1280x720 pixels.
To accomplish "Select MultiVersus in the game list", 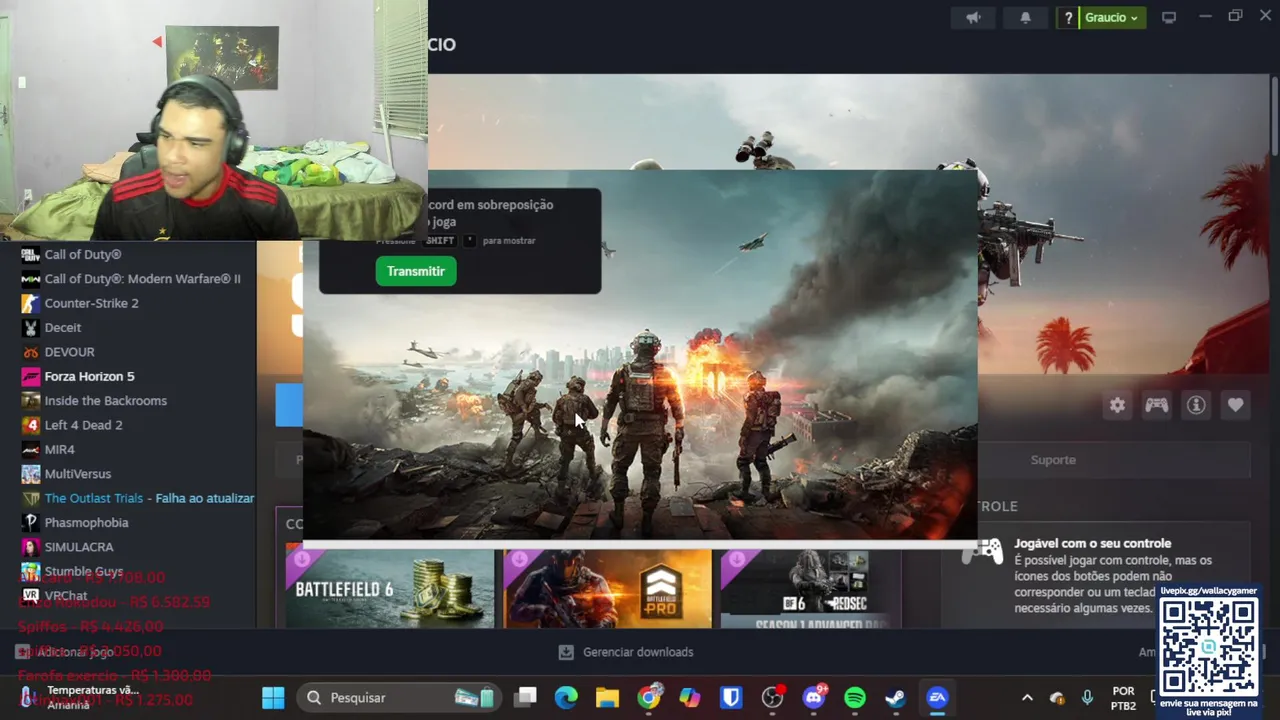I will [77, 474].
